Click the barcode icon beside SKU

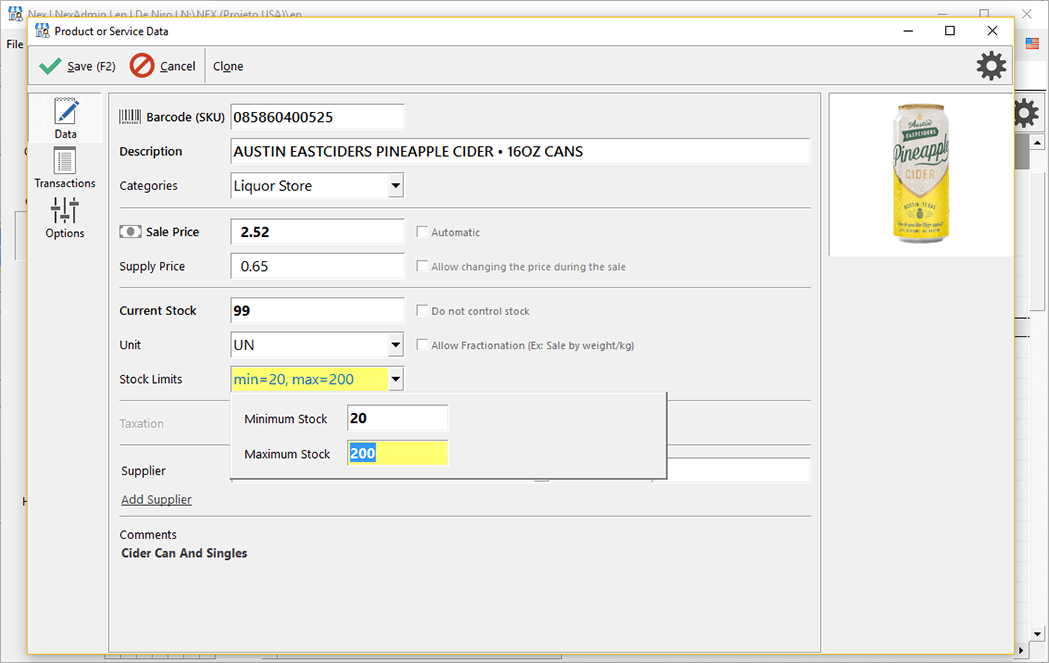pyautogui.click(x=130, y=117)
